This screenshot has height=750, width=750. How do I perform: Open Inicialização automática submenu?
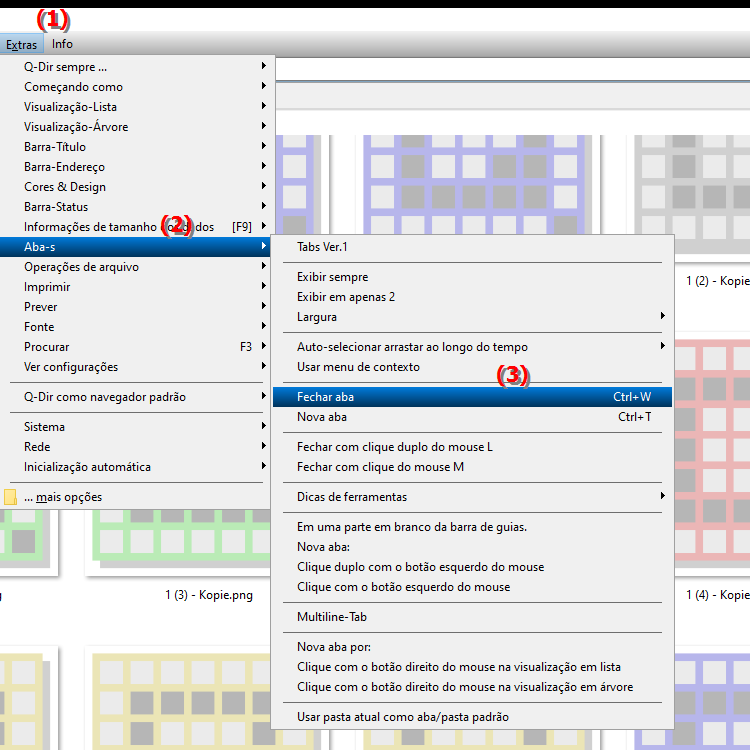(x=137, y=467)
